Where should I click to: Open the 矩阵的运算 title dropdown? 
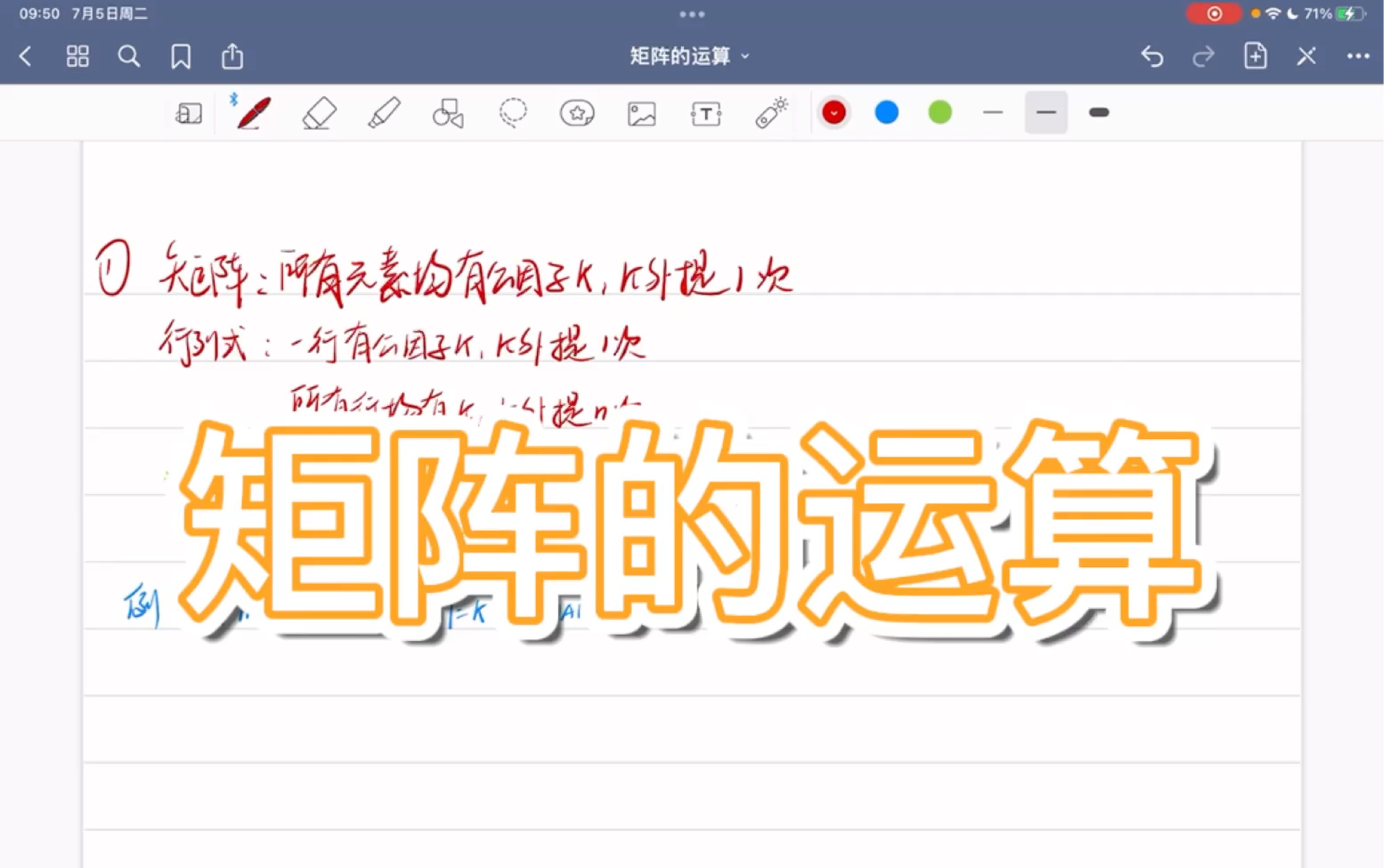745,56
